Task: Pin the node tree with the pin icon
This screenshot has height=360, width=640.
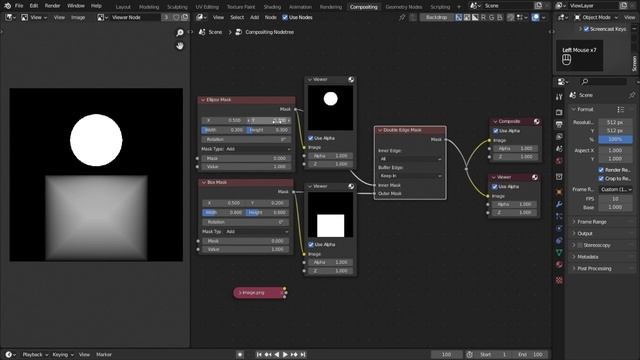Action: coord(402,18)
